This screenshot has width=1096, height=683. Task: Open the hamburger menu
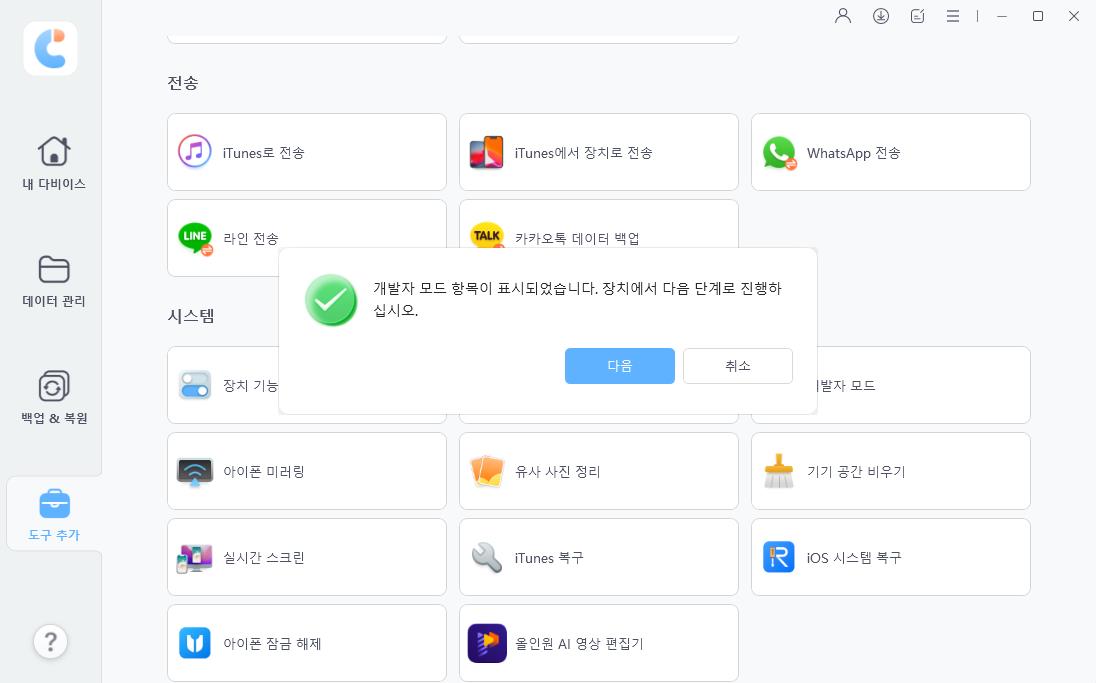pos(953,16)
